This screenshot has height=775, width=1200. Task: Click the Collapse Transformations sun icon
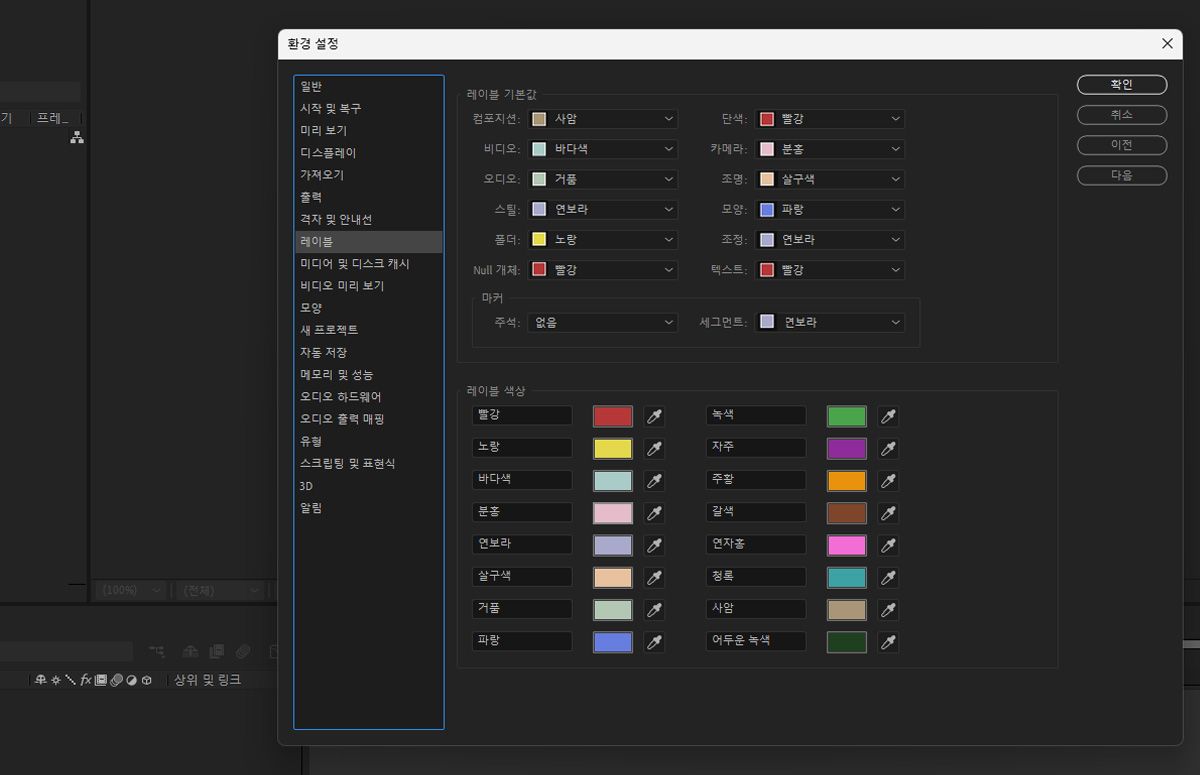[55, 680]
